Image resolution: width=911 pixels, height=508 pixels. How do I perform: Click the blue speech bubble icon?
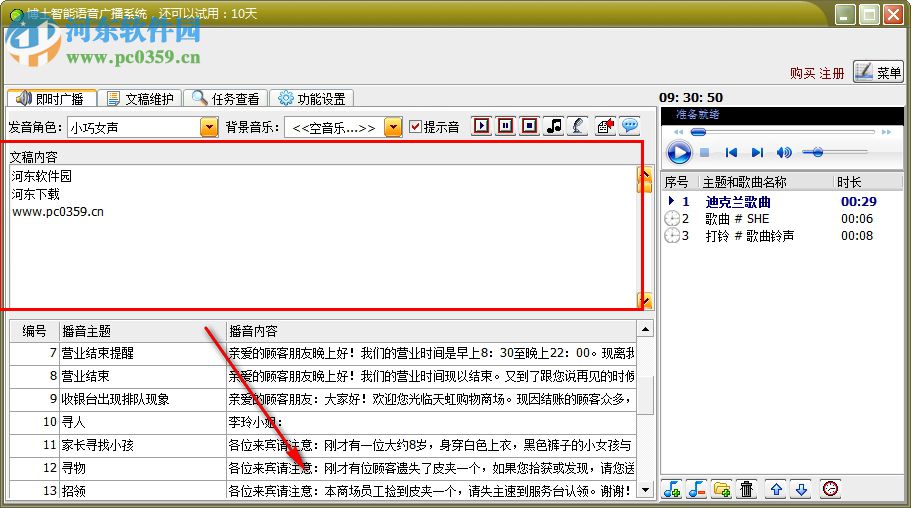(630, 126)
